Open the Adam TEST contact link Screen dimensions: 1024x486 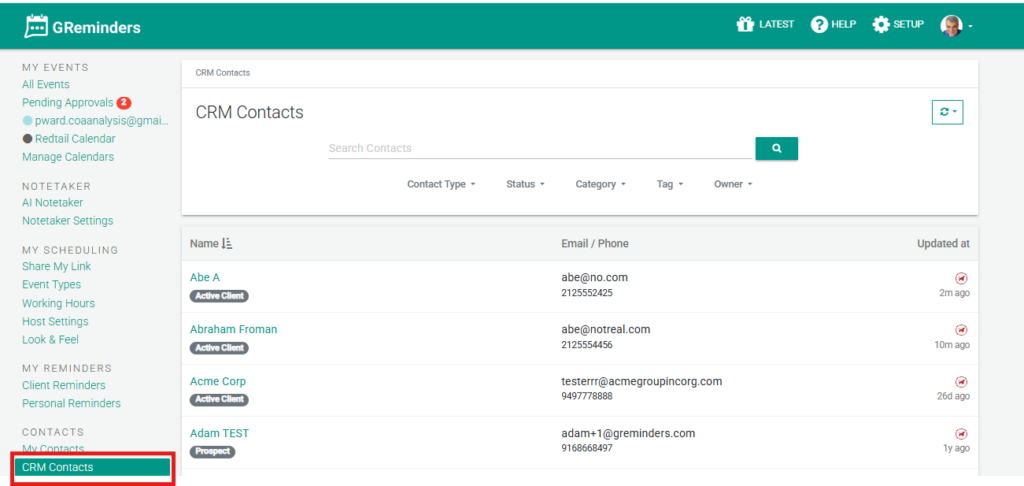(x=219, y=433)
